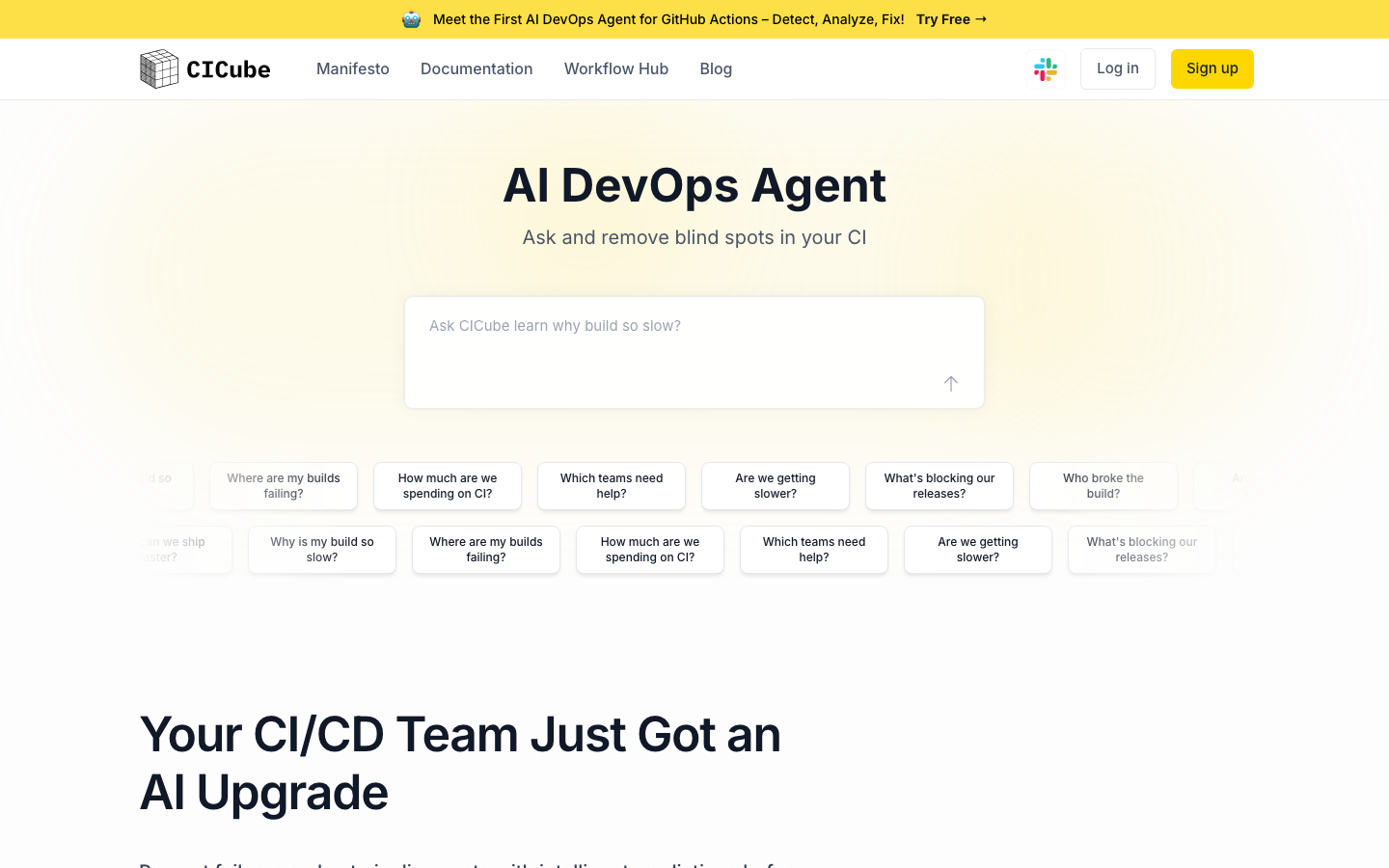Follow the Try Free banner link
Screen dimensions: 1389x868
[x=952, y=19]
